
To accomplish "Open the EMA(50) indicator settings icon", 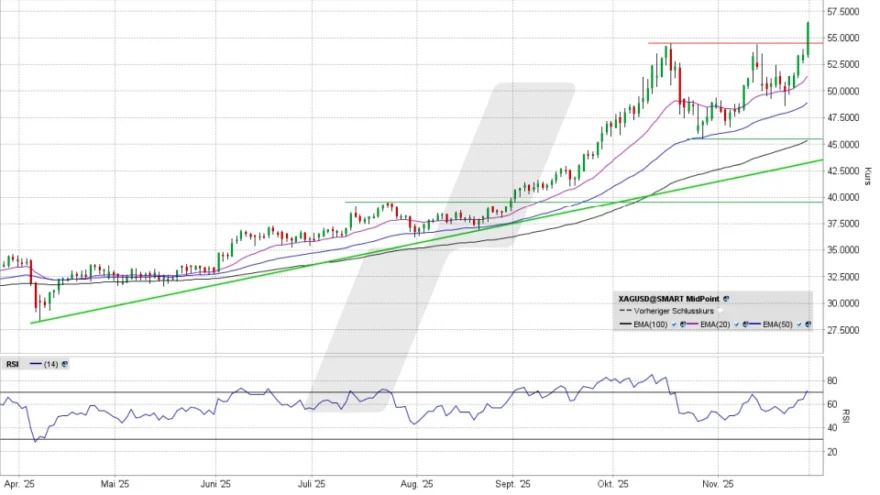I will pos(808,324).
